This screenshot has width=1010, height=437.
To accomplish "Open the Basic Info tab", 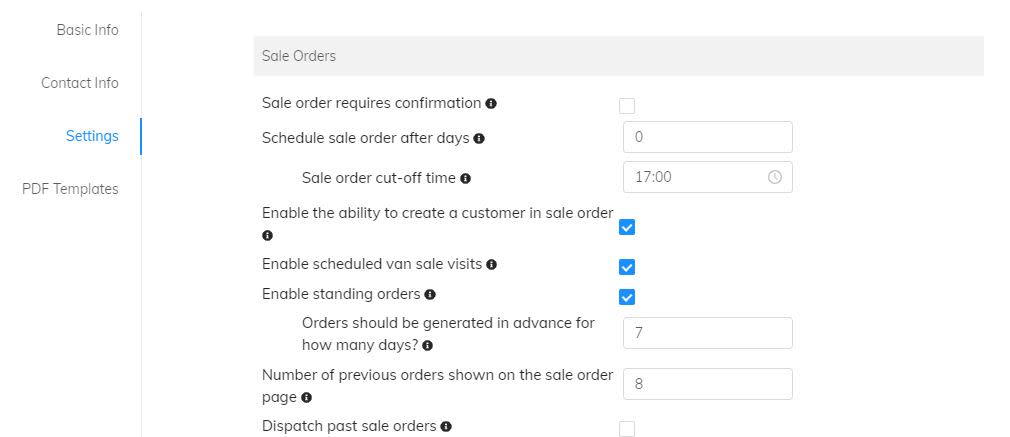I will pyautogui.click(x=87, y=30).
